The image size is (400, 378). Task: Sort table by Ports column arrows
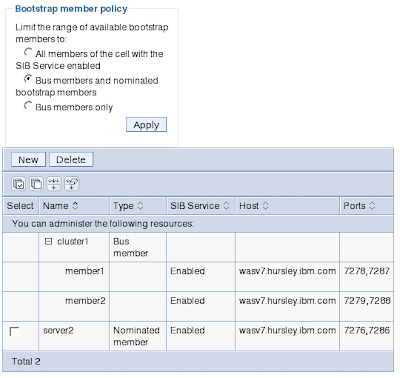(x=372, y=206)
